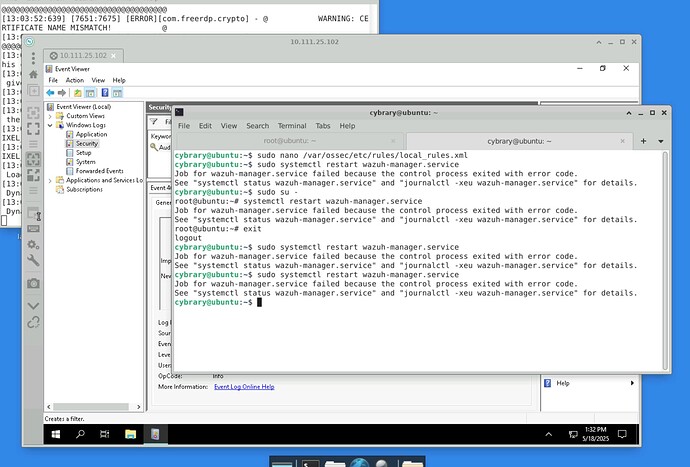
Task: Click Event Viewer icon on Windows taskbar
Action: (155, 434)
